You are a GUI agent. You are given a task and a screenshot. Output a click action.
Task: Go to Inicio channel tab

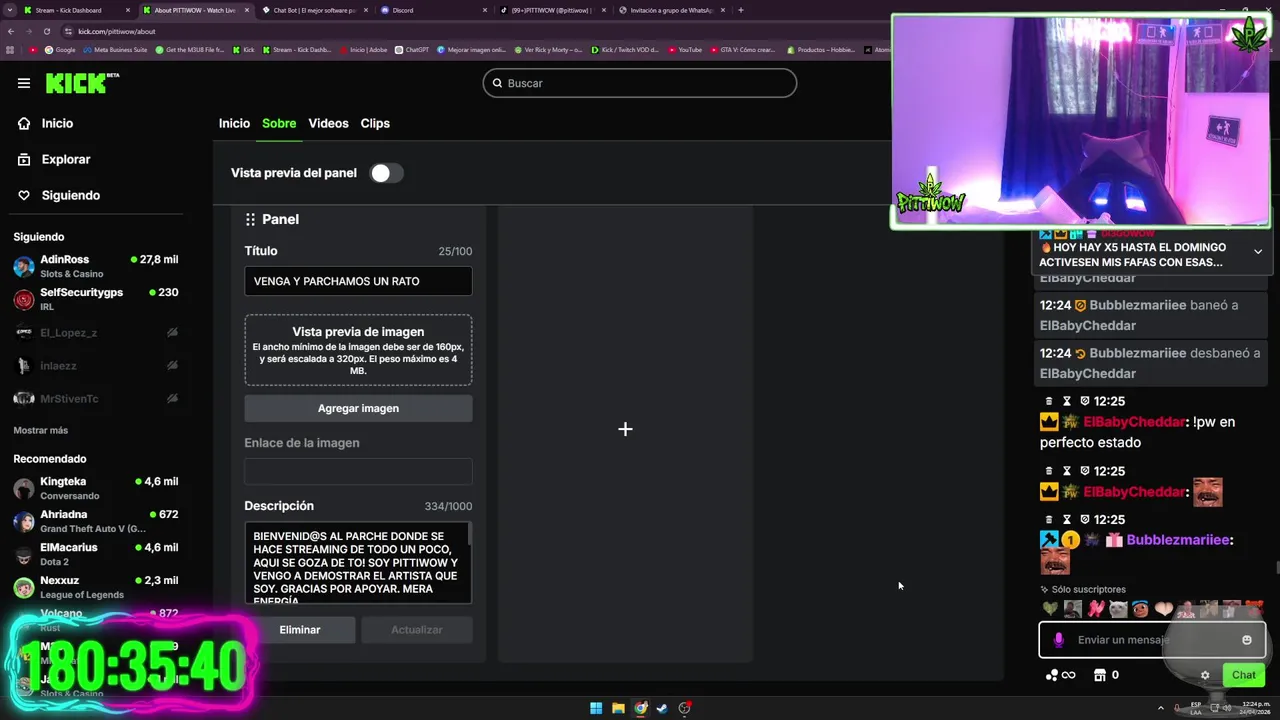pyautogui.click(x=234, y=123)
